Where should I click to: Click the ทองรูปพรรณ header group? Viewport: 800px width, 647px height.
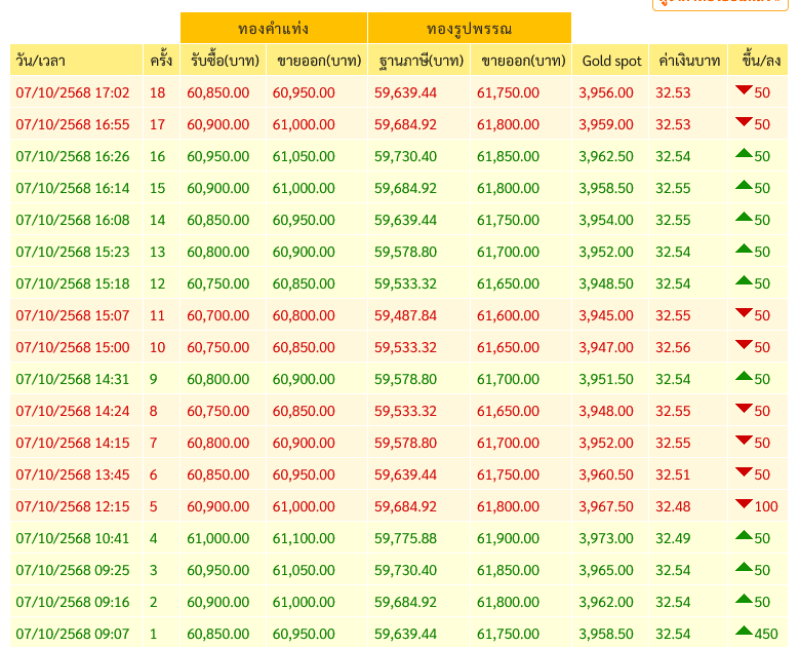(x=469, y=28)
